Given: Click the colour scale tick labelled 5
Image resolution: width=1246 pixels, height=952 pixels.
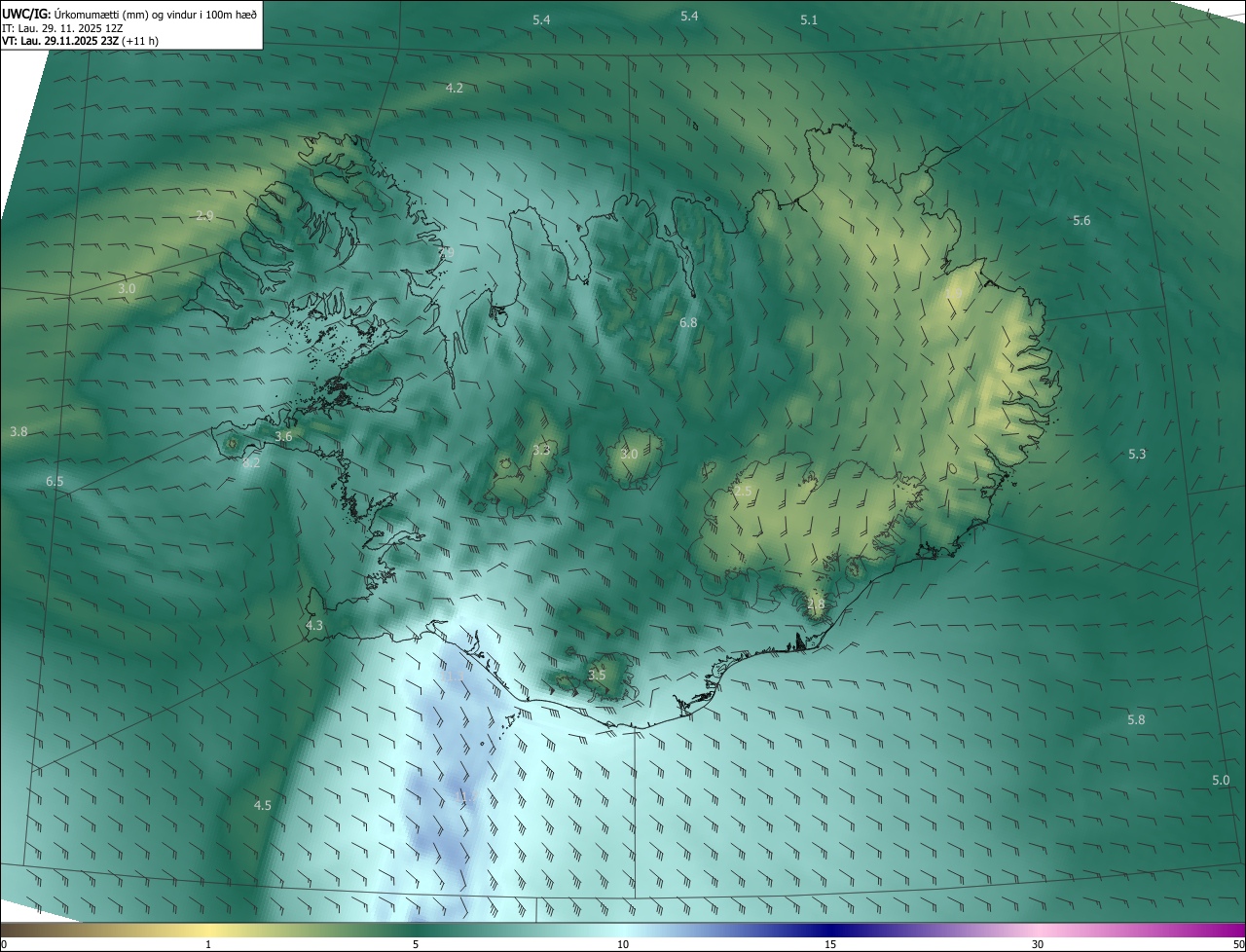Looking at the screenshot, I should 416,945.
